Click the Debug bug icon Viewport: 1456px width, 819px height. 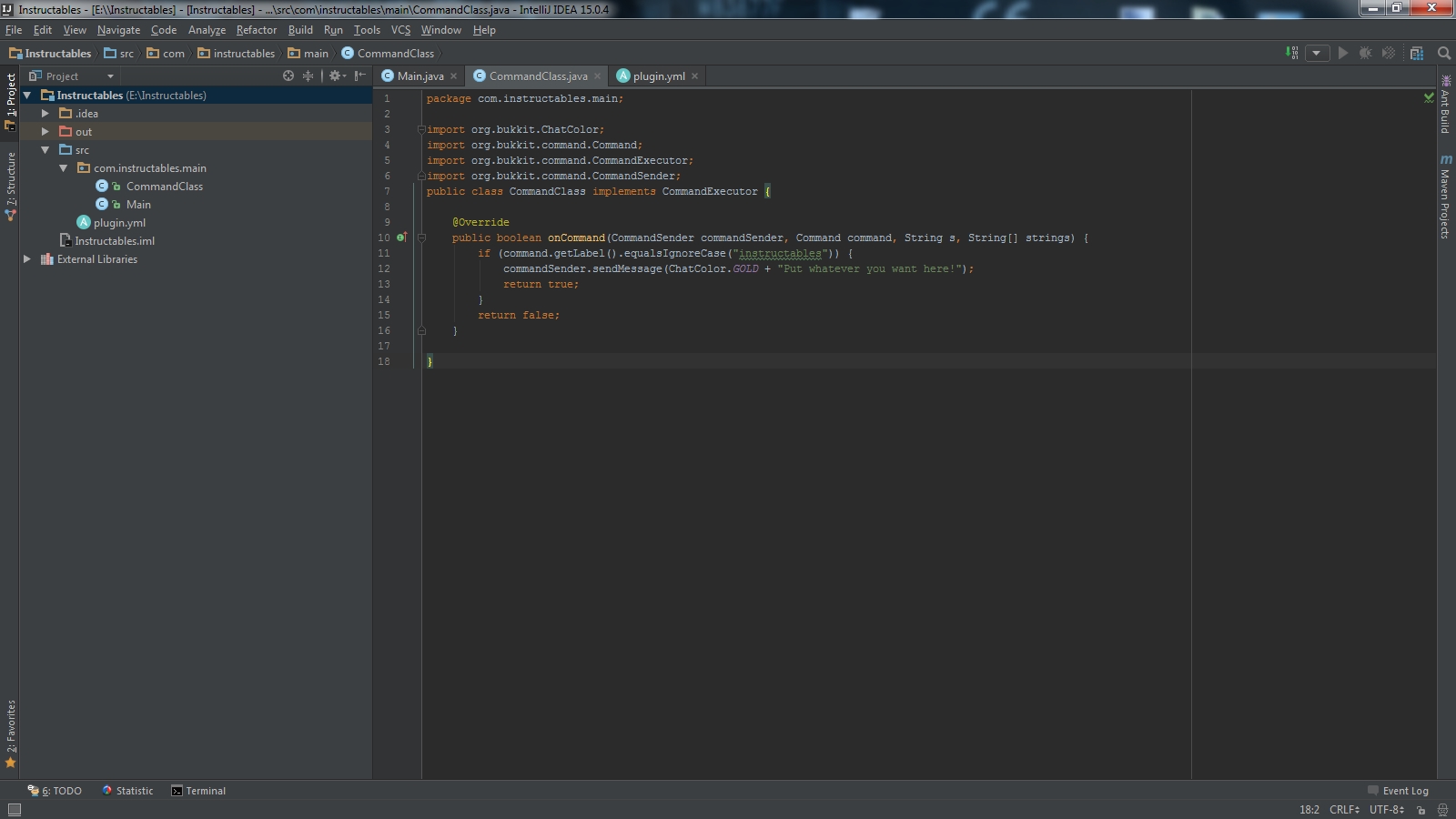(x=1366, y=53)
